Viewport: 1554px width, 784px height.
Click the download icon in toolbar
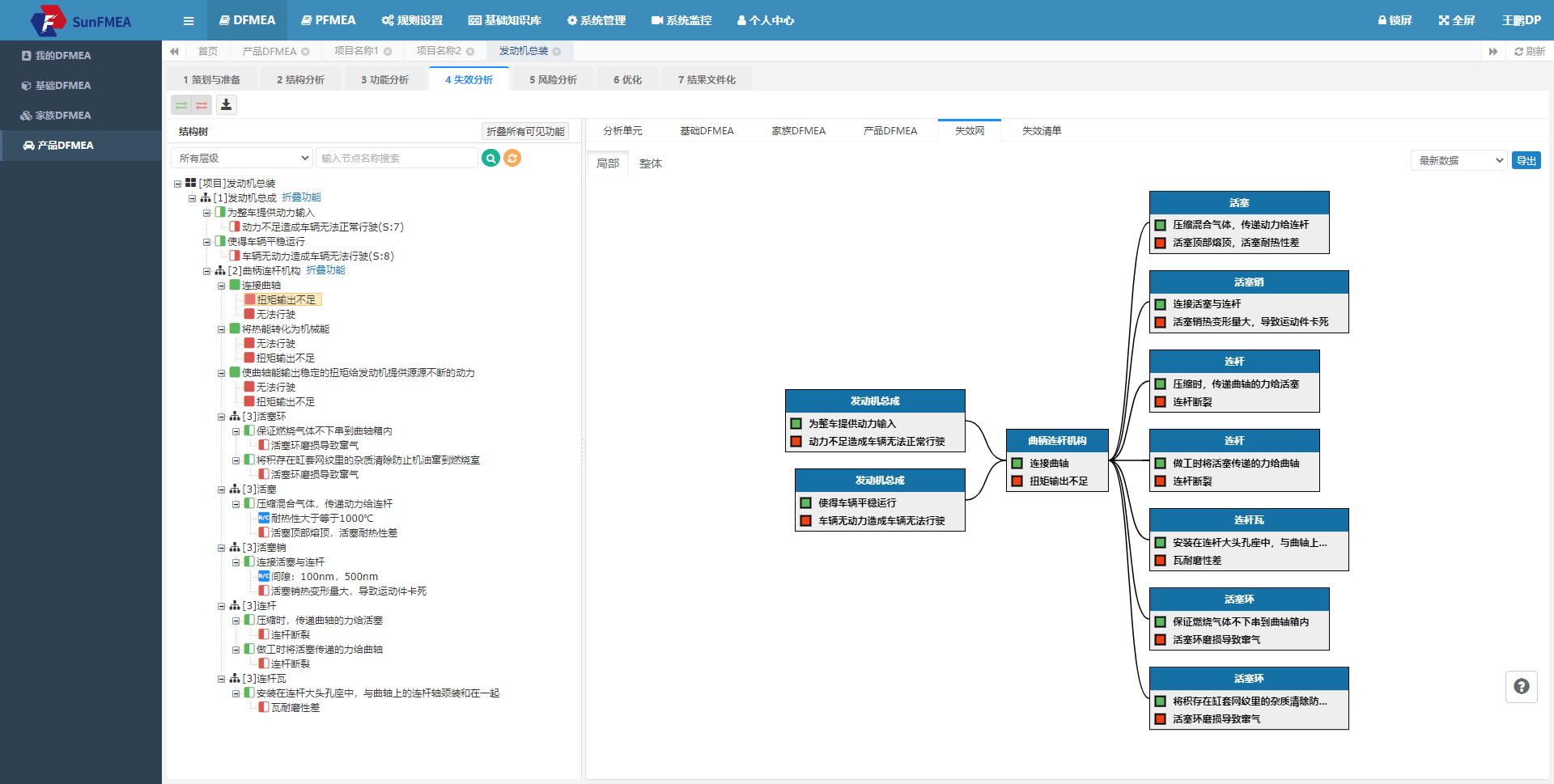(x=226, y=104)
